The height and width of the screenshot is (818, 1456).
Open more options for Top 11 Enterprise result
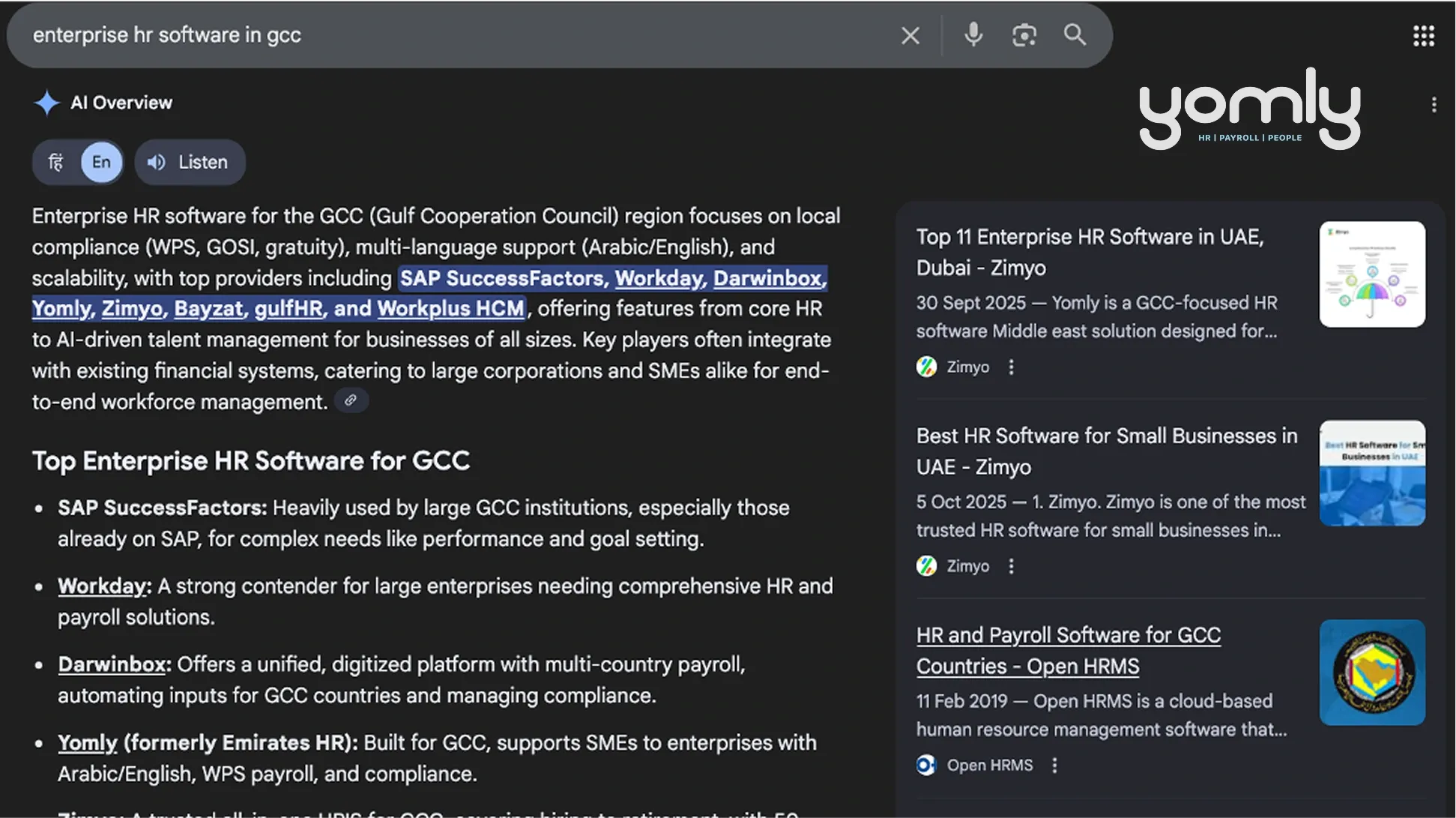pos(1011,367)
